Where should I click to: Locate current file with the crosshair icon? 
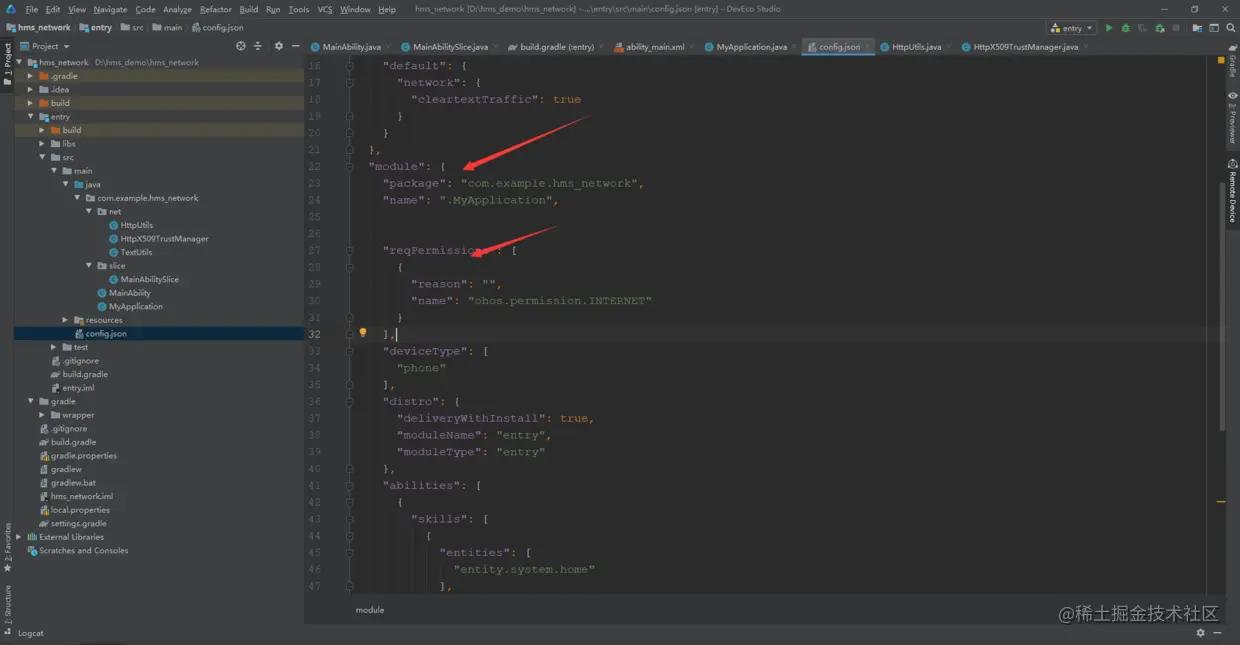[x=240, y=46]
